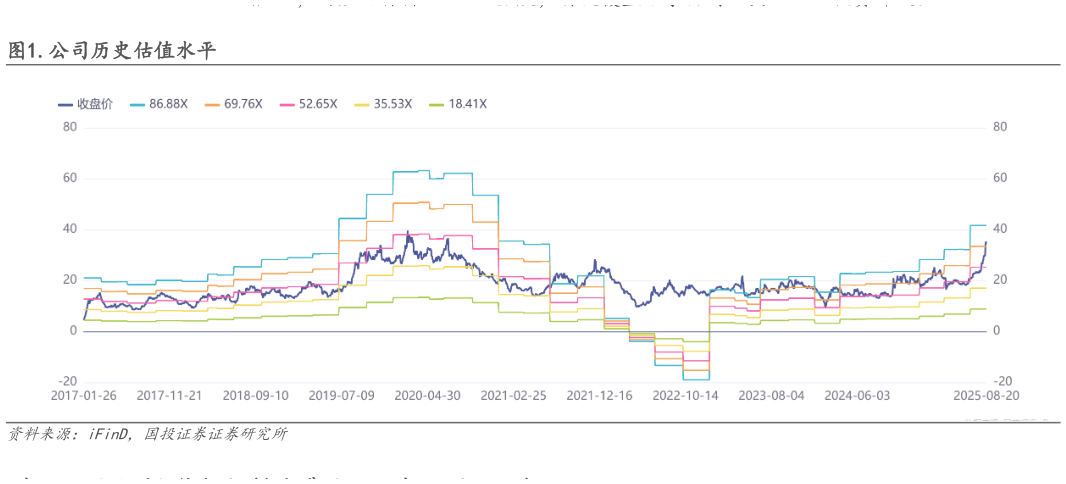Image resolution: width=1066 pixels, height=484 pixels.
Task: Click the 2019-07-09 date tick label
Action: [x=341, y=395]
